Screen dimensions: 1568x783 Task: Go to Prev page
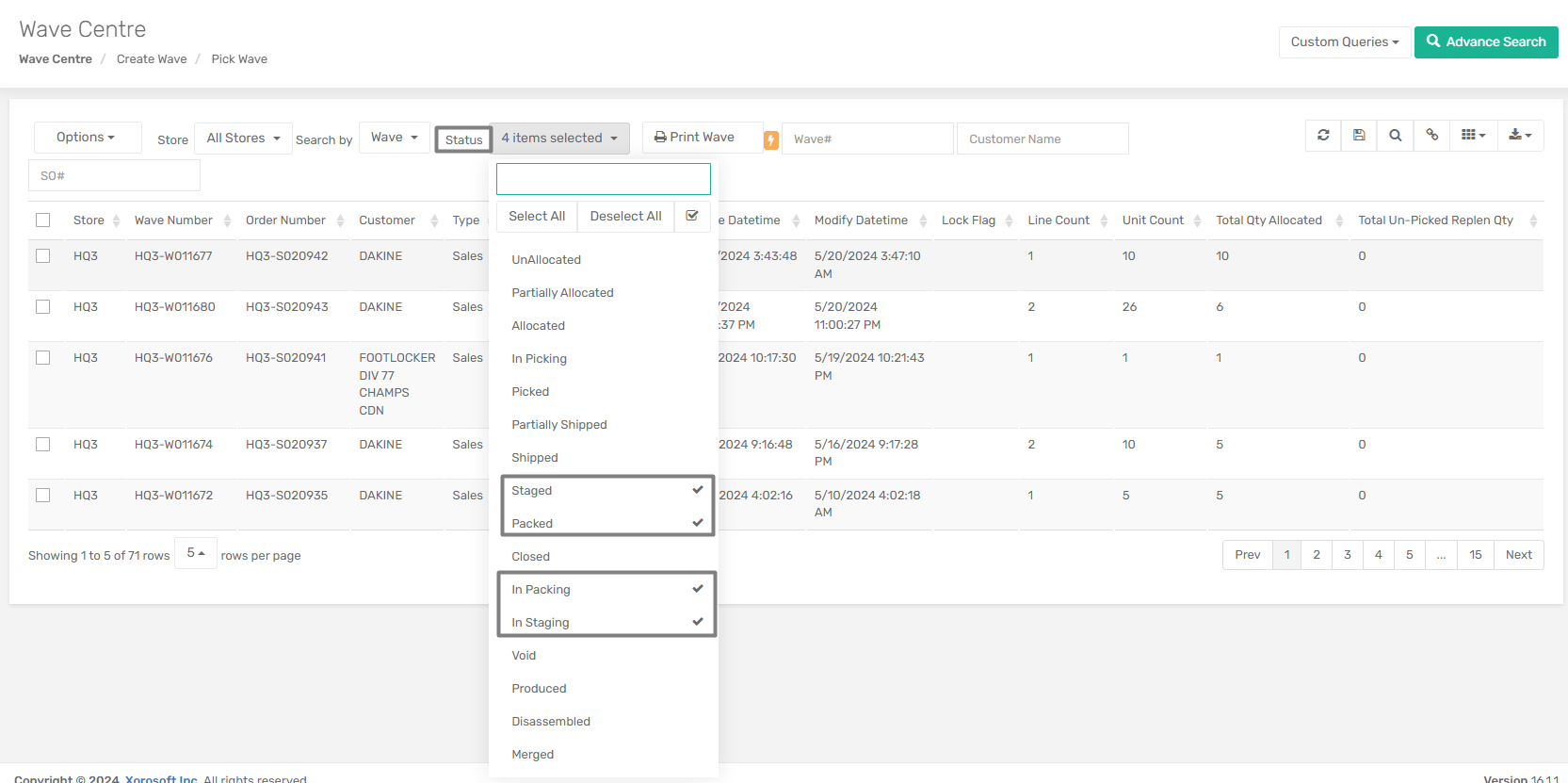tap(1248, 554)
